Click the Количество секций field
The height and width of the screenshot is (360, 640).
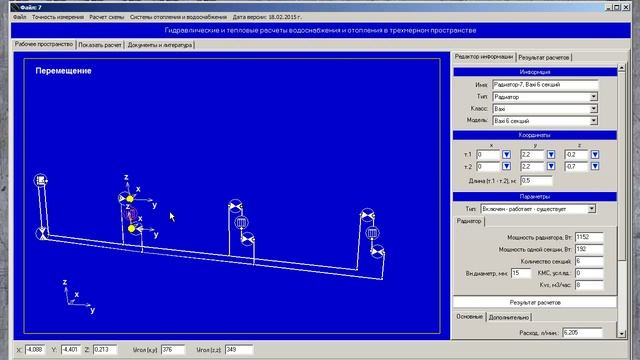589,261
